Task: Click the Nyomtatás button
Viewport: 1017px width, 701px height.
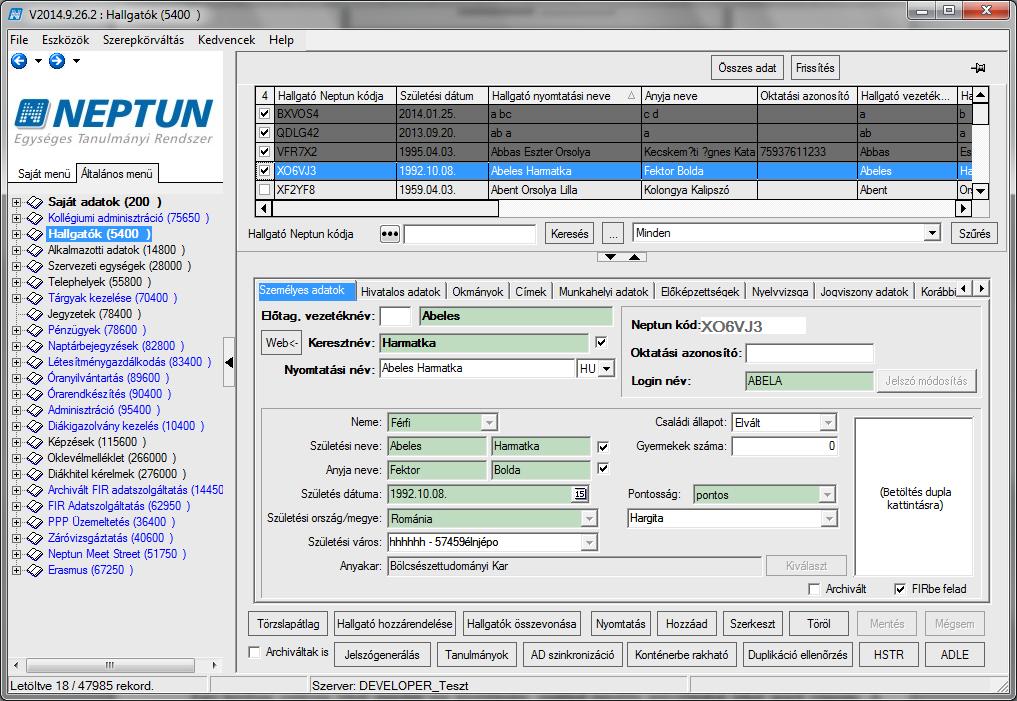Action: point(621,624)
